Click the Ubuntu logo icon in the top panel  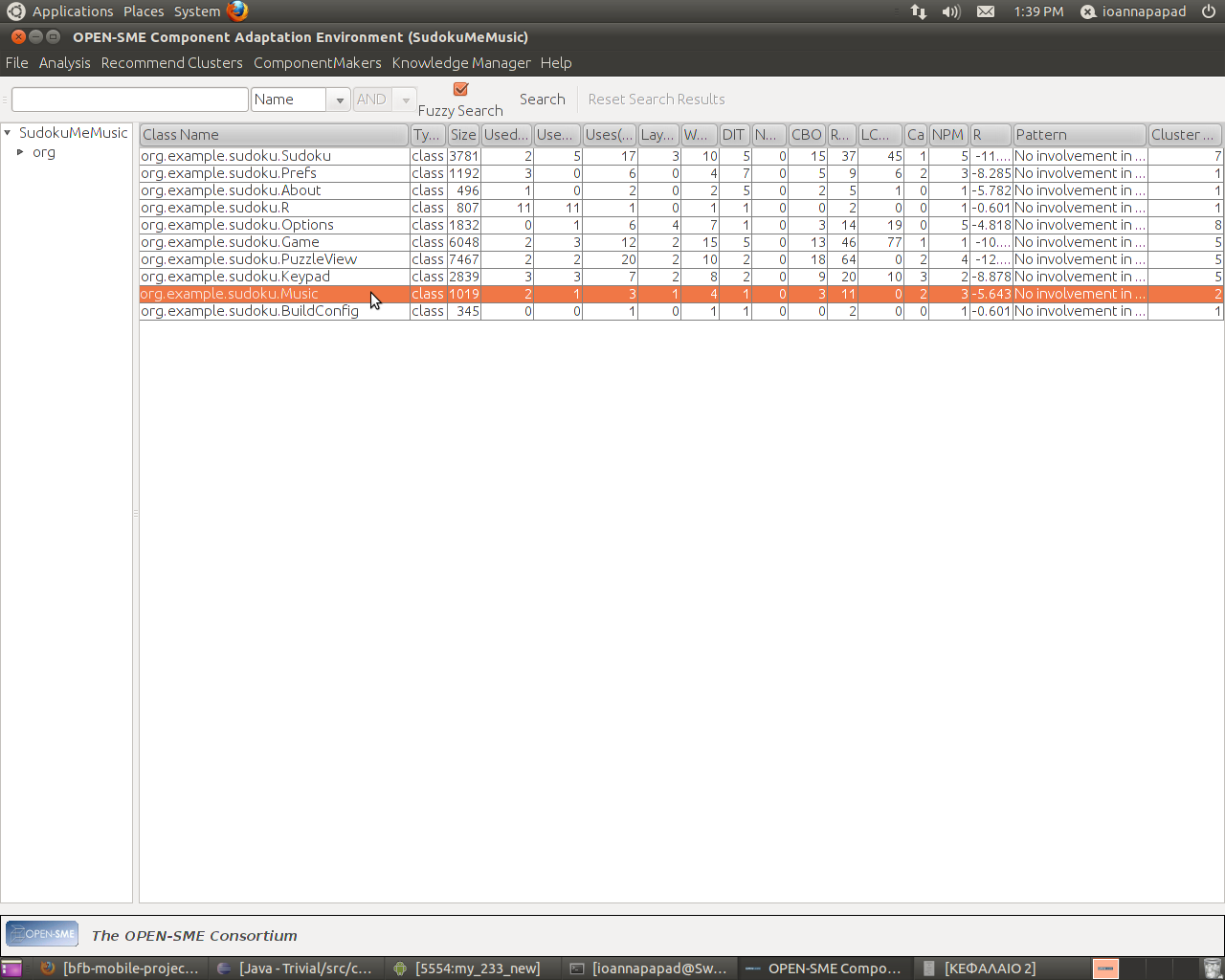[x=15, y=11]
